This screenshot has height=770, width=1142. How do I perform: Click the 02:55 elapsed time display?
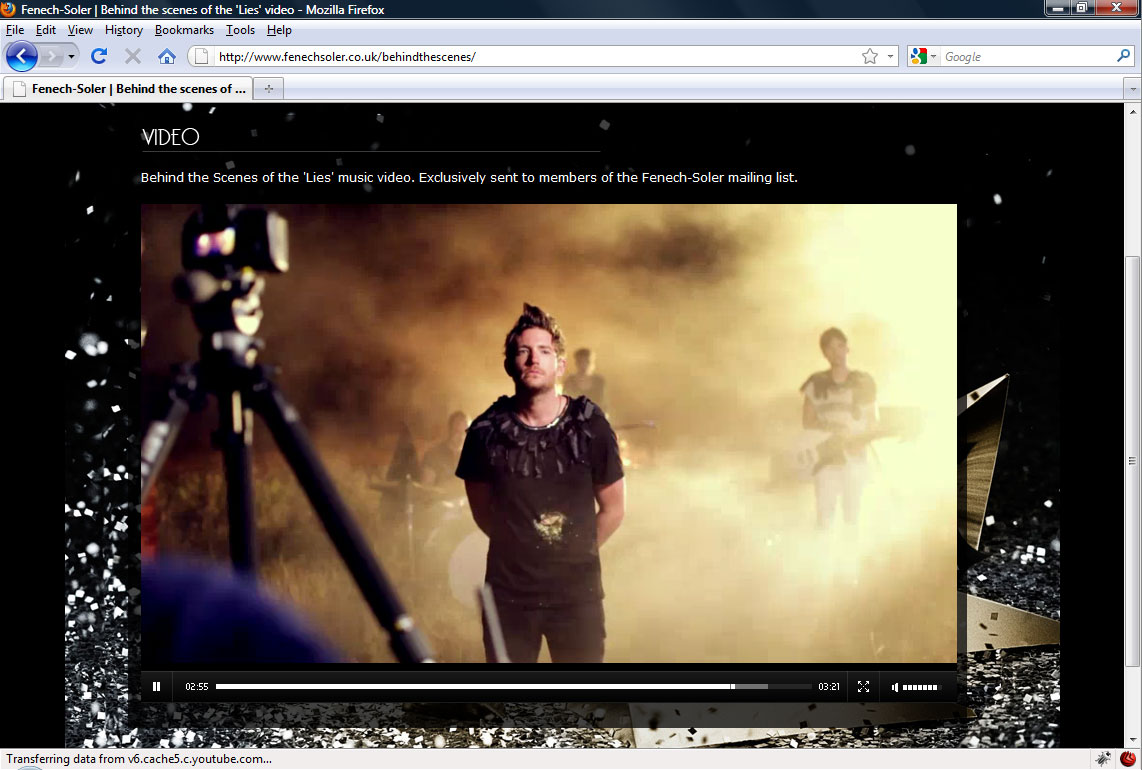point(197,686)
